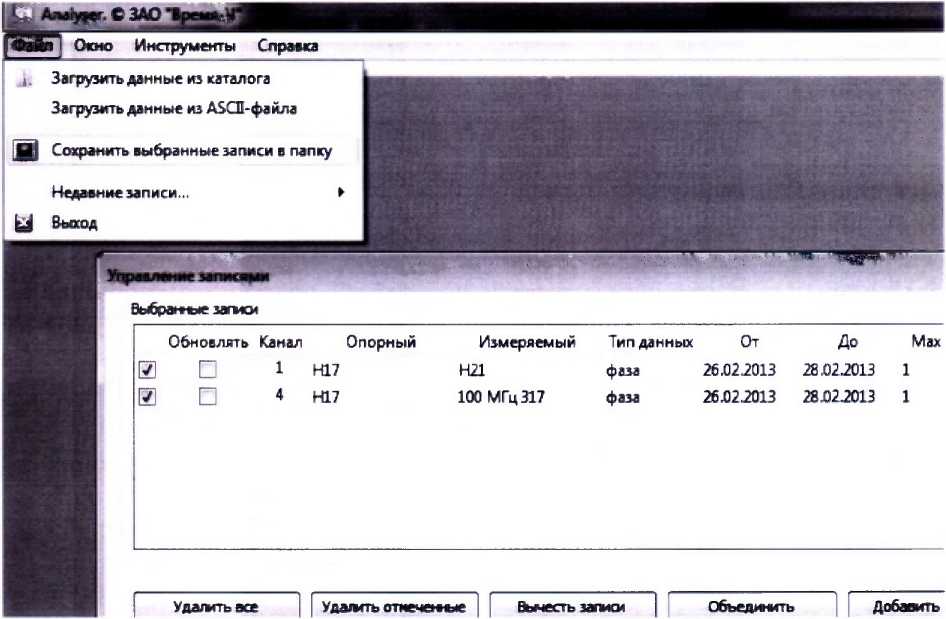Click the Объединить button
This screenshot has width=946, height=619.
[x=751, y=606]
